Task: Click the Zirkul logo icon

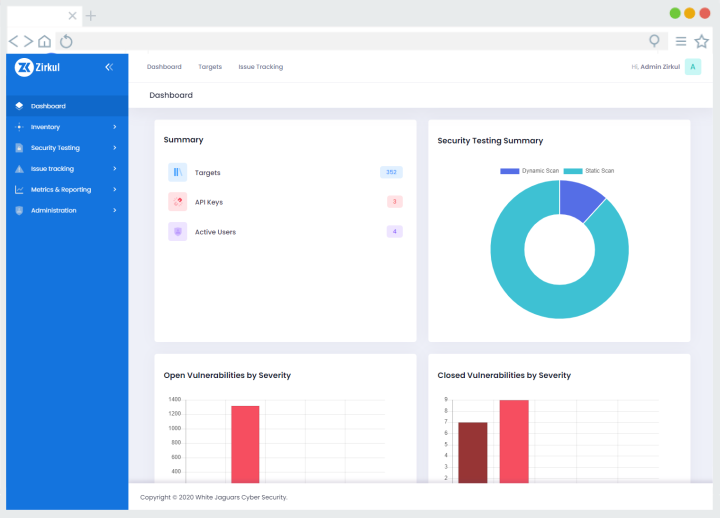Action: (x=24, y=68)
